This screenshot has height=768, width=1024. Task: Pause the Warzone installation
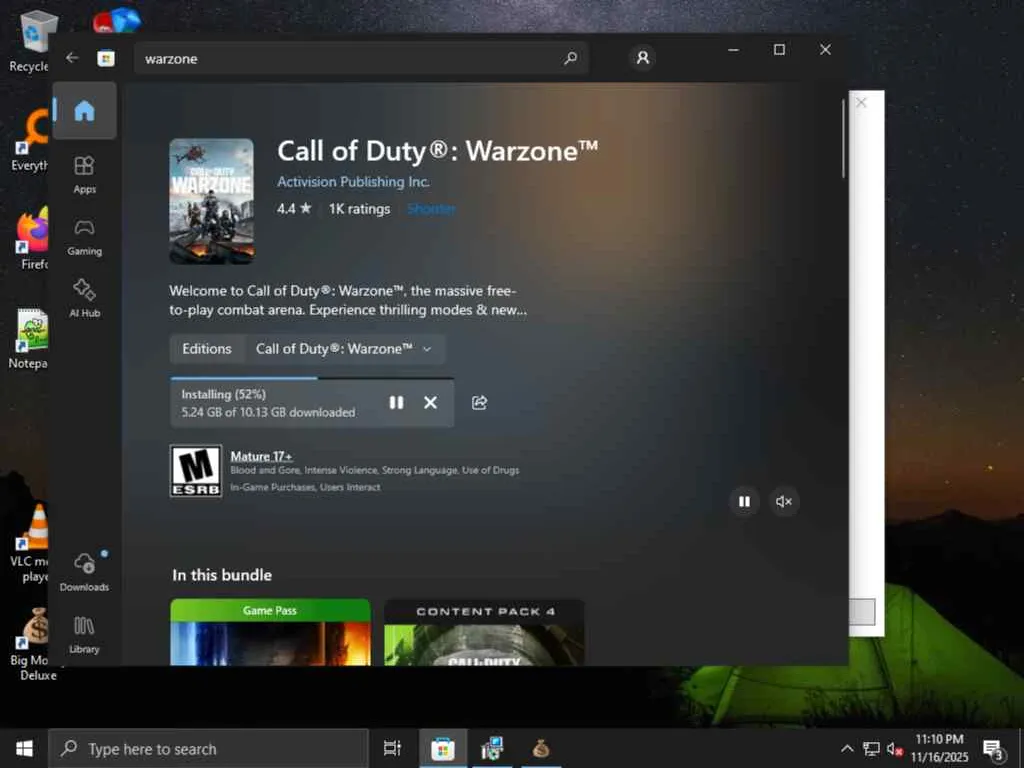point(396,403)
